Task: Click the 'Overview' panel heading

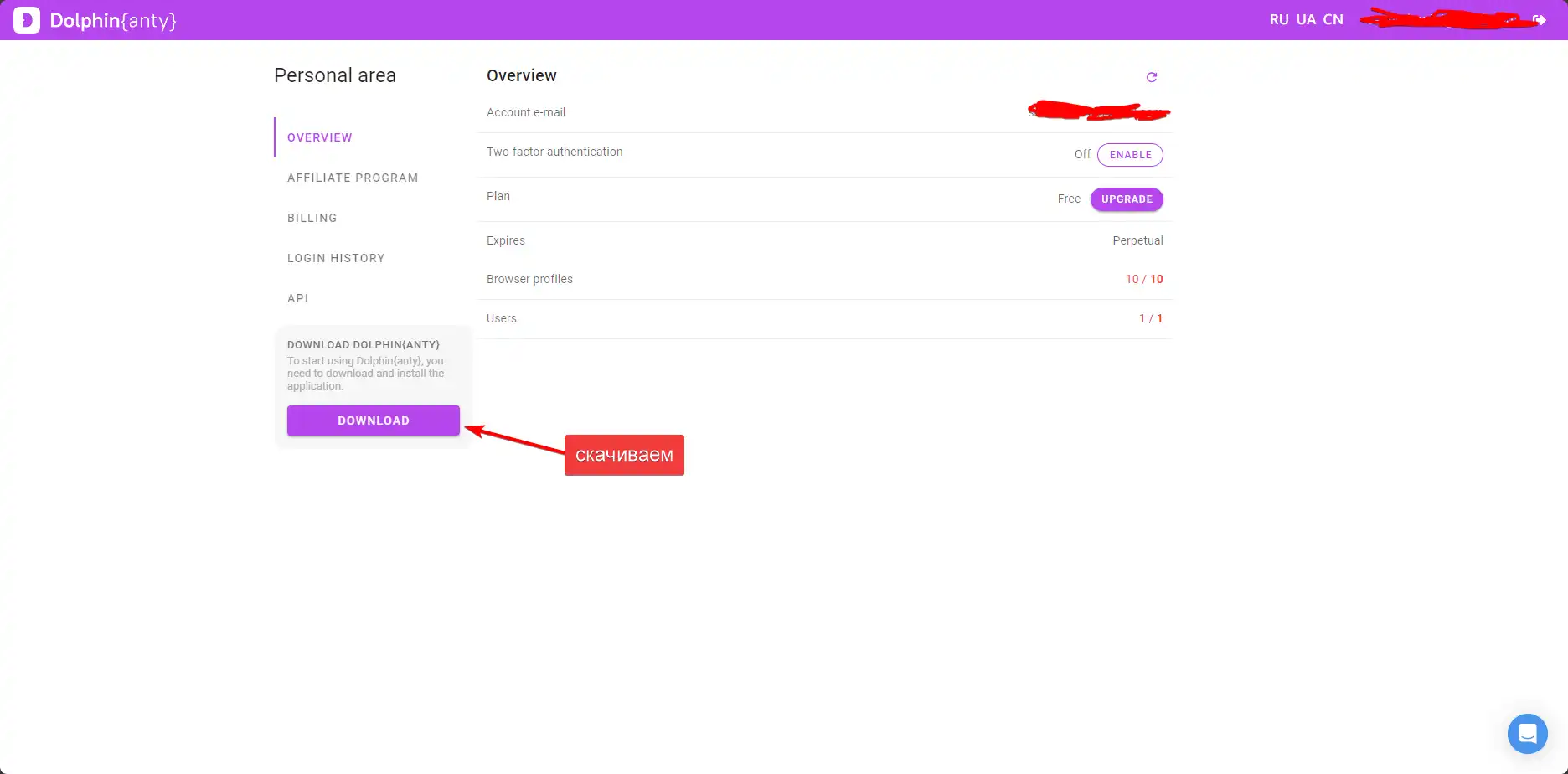Action: pos(522,75)
